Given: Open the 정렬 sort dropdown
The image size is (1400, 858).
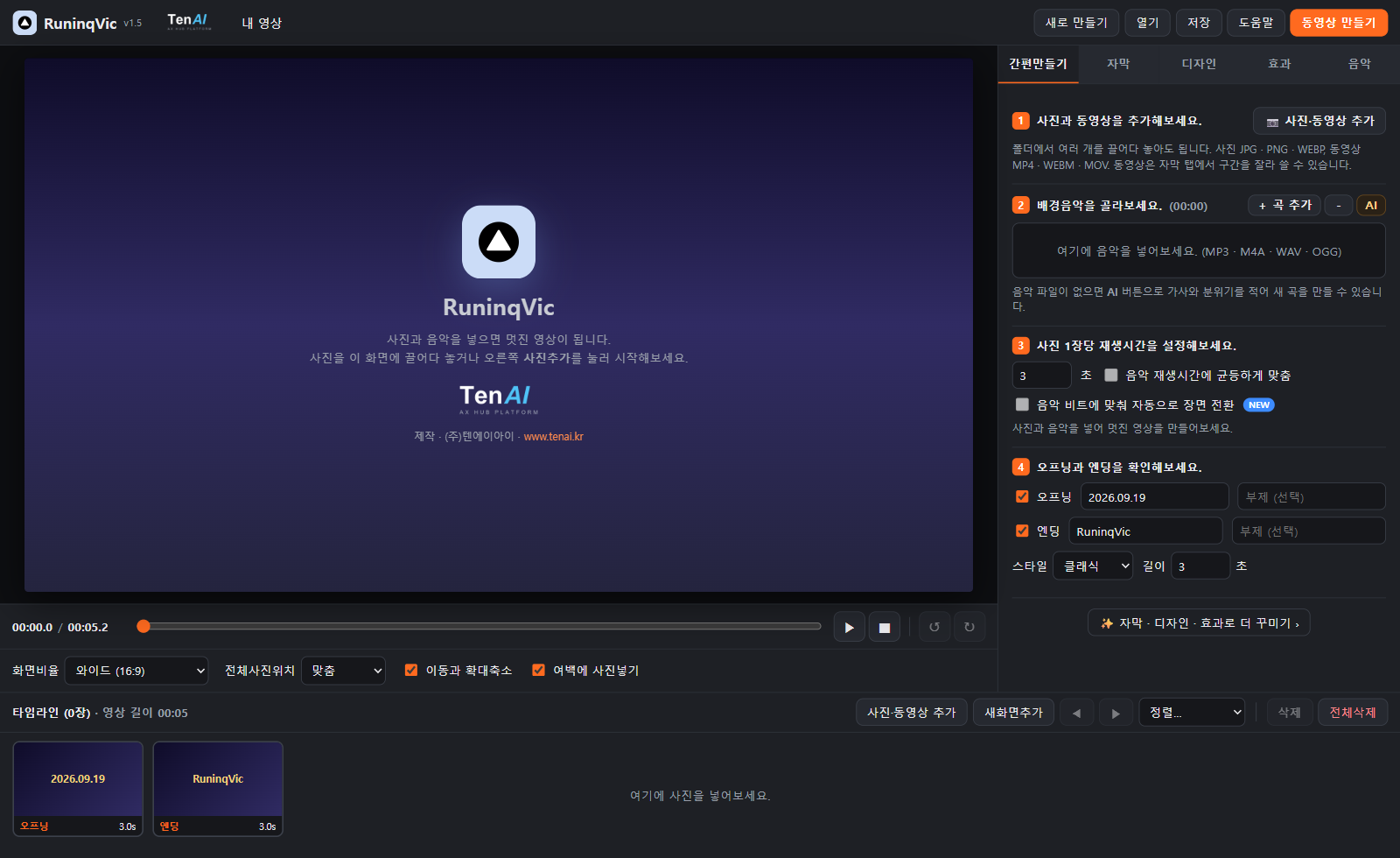Looking at the screenshot, I should point(1192,713).
